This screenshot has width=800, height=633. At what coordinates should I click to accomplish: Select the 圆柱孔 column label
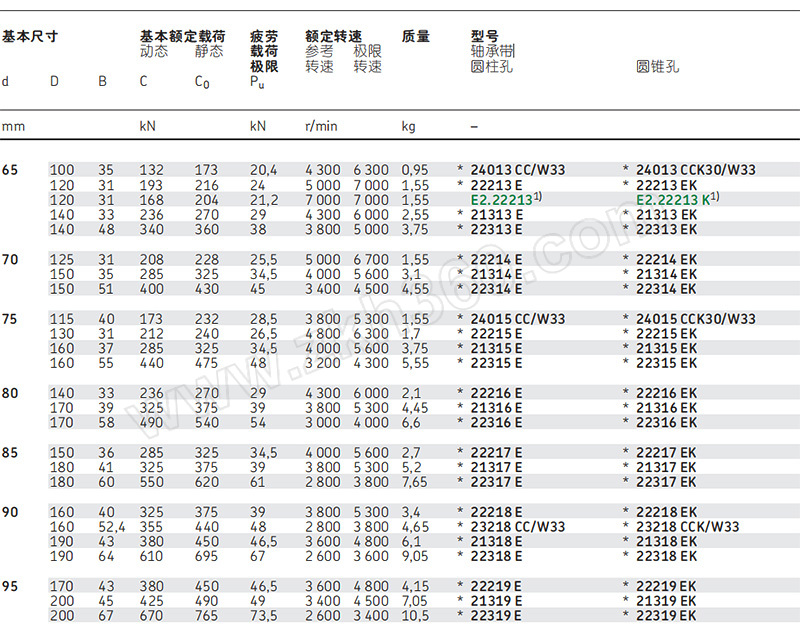(492, 67)
